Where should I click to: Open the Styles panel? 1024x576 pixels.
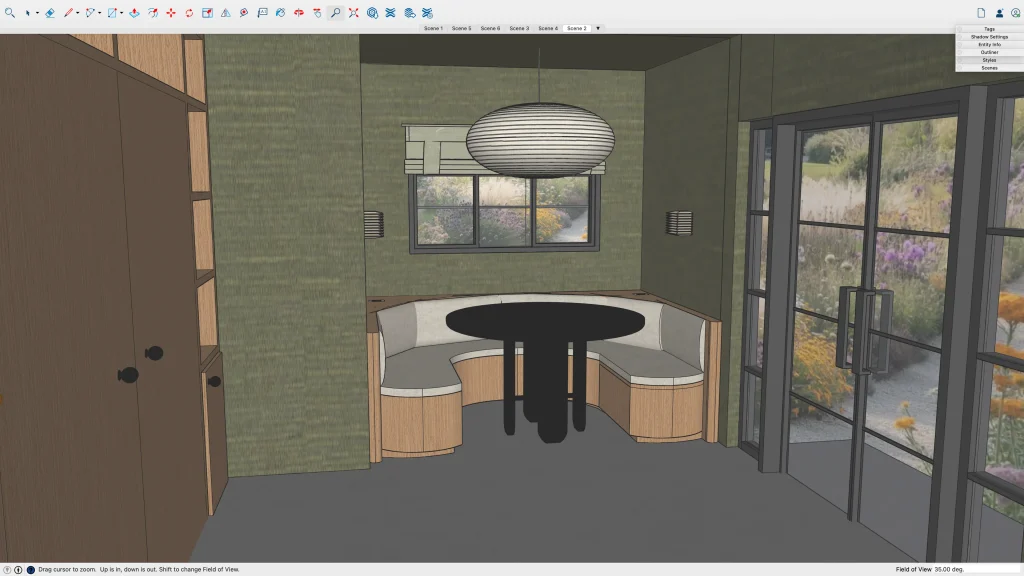989,60
